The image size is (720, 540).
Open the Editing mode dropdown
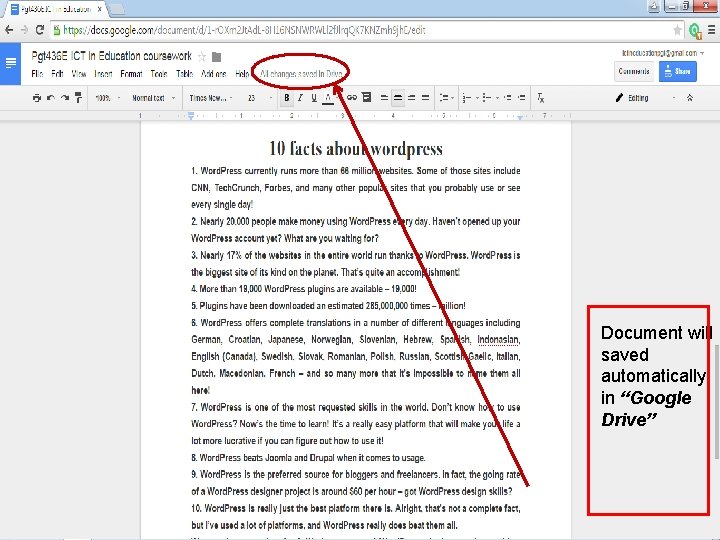(645, 98)
